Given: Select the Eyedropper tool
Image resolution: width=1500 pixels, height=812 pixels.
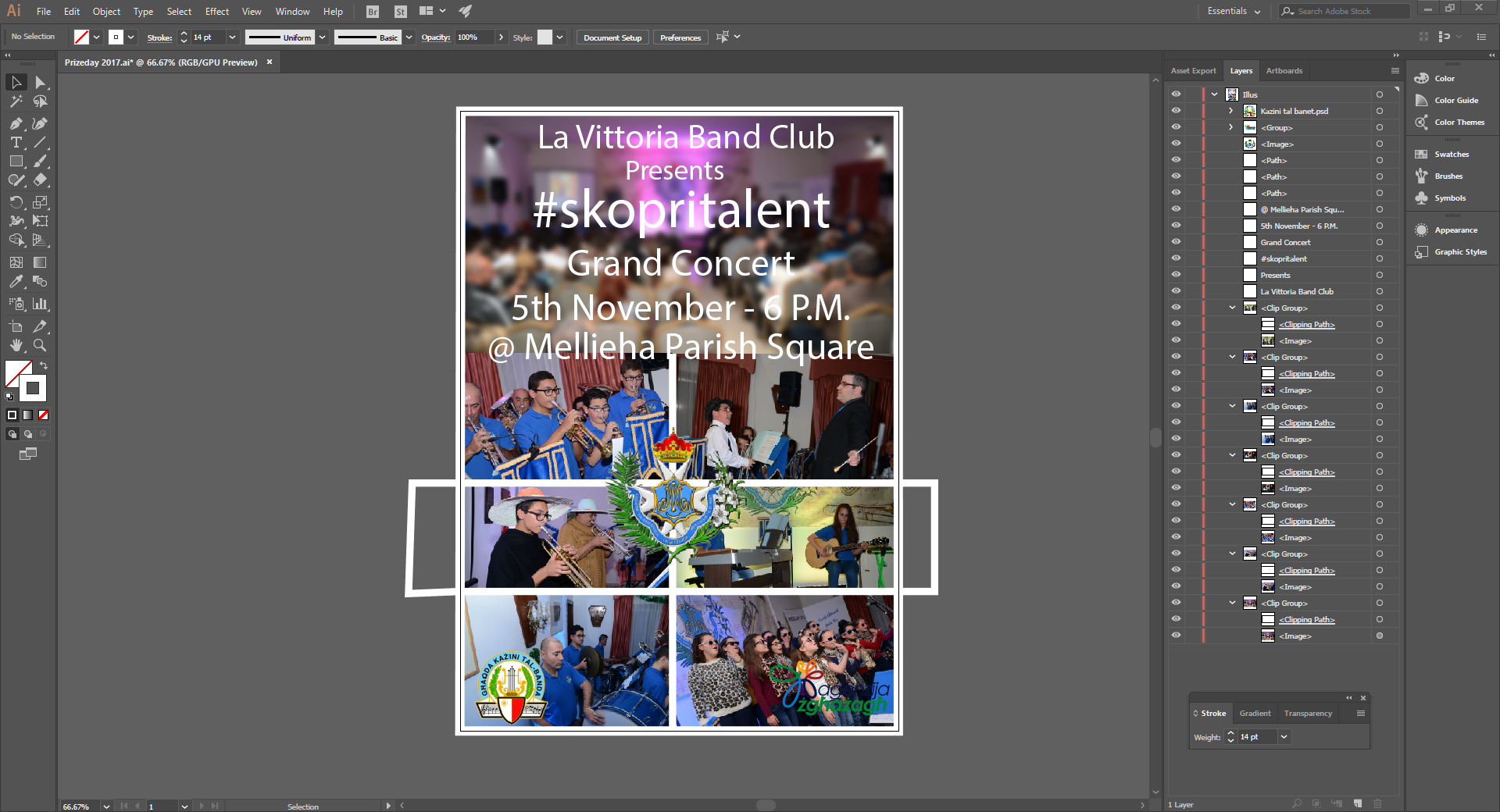Looking at the screenshot, I should (x=16, y=281).
